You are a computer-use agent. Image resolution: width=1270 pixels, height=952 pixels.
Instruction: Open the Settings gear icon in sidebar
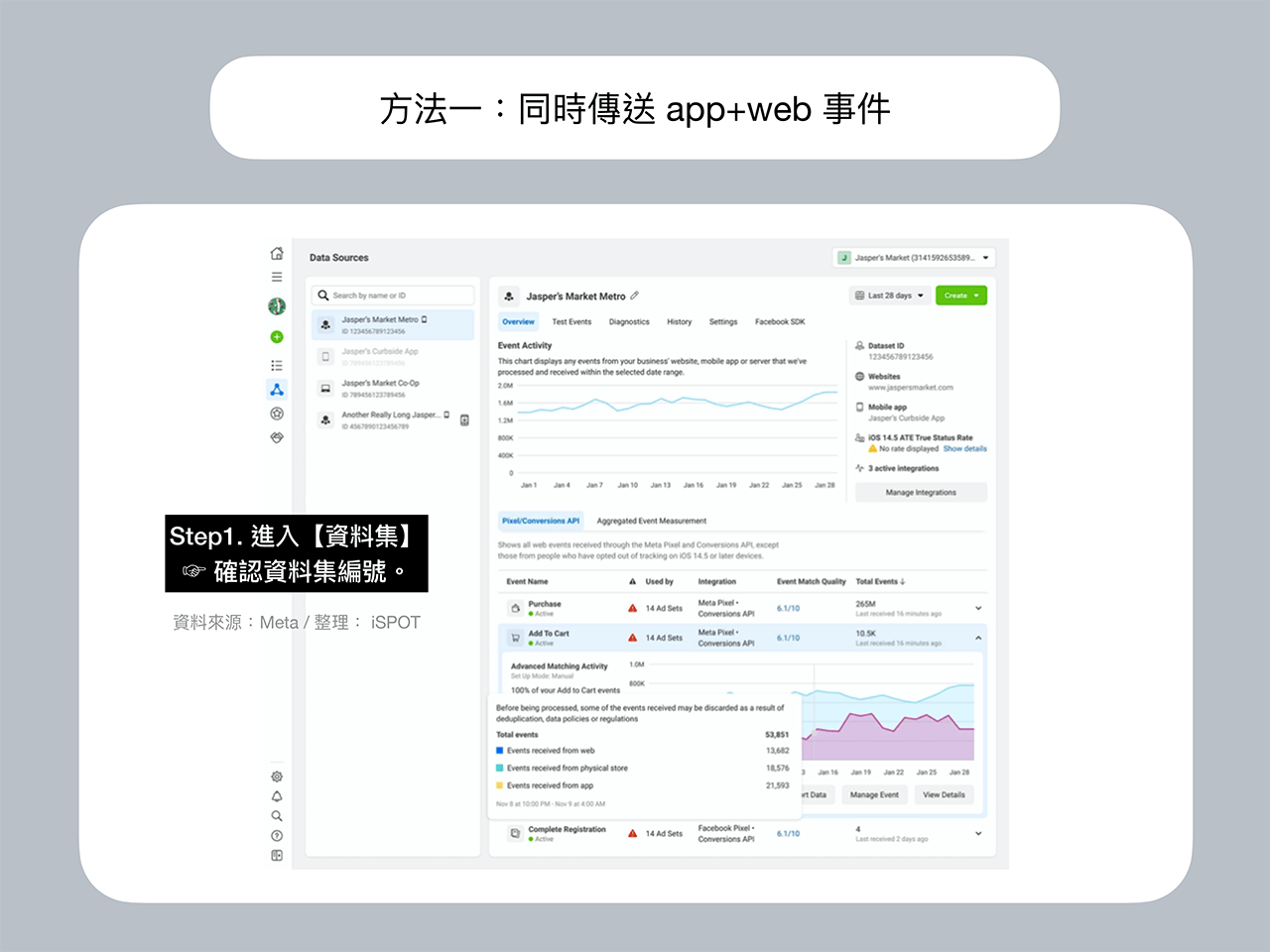(x=277, y=776)
